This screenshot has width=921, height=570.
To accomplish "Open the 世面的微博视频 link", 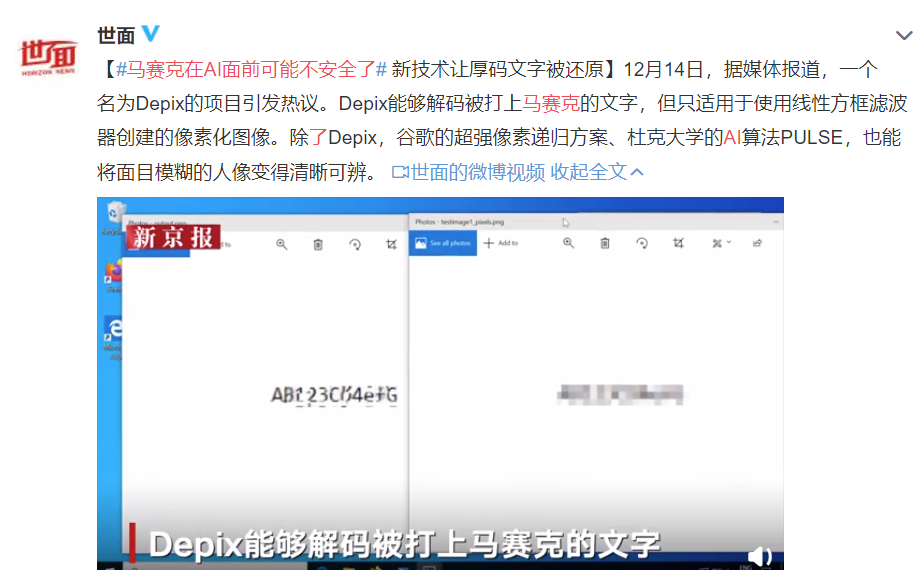I will pyautogui.click(x=469, y=172).
